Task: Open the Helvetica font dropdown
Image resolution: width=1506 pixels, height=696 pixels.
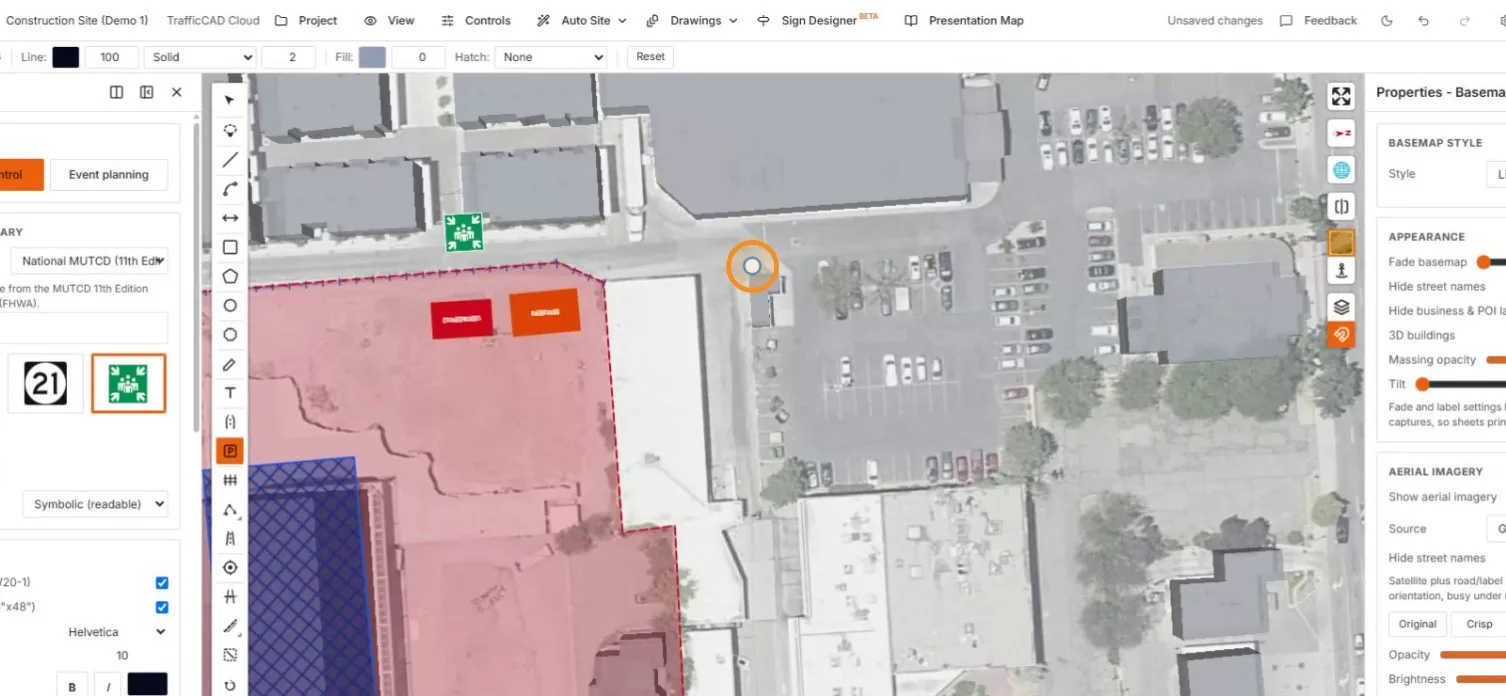Action: point(116,632)
